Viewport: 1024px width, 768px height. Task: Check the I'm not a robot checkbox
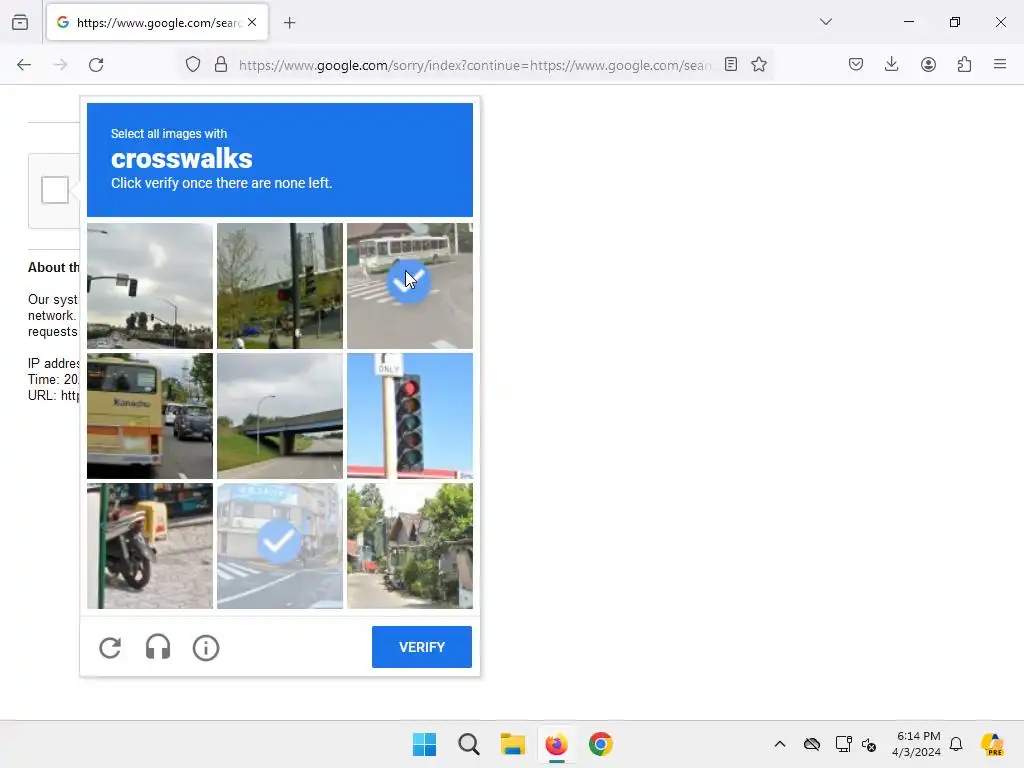click(55, 190)
